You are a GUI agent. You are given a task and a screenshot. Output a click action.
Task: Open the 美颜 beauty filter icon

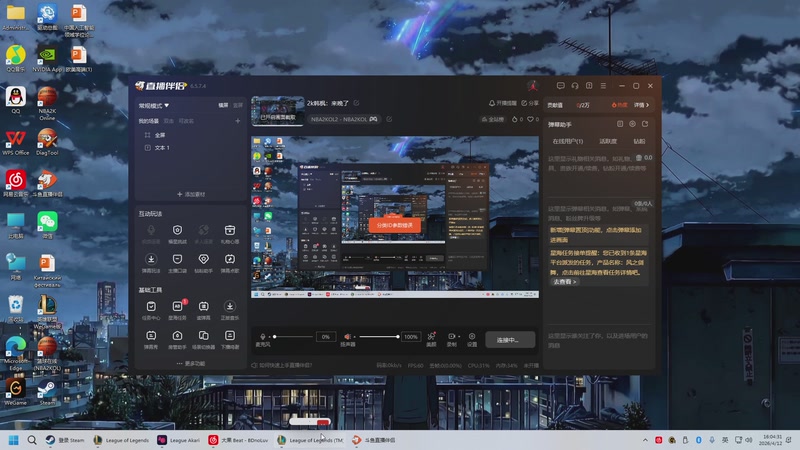(431, 336)
